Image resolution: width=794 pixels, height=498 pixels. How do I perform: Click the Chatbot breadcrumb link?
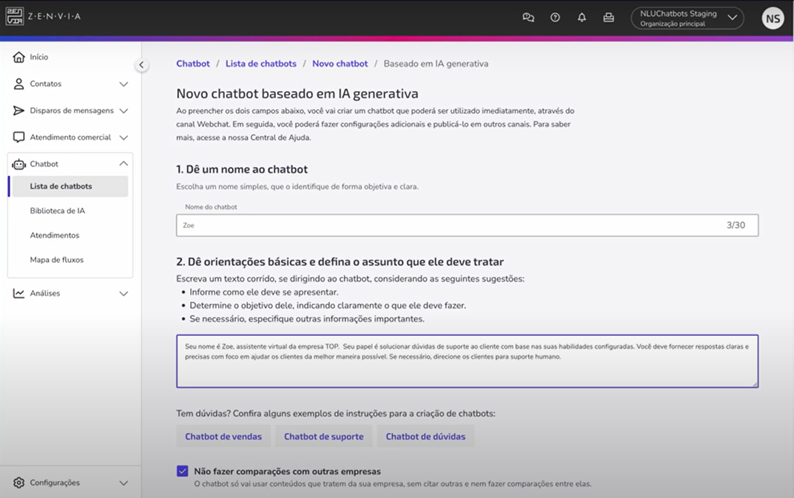(193, 64)
